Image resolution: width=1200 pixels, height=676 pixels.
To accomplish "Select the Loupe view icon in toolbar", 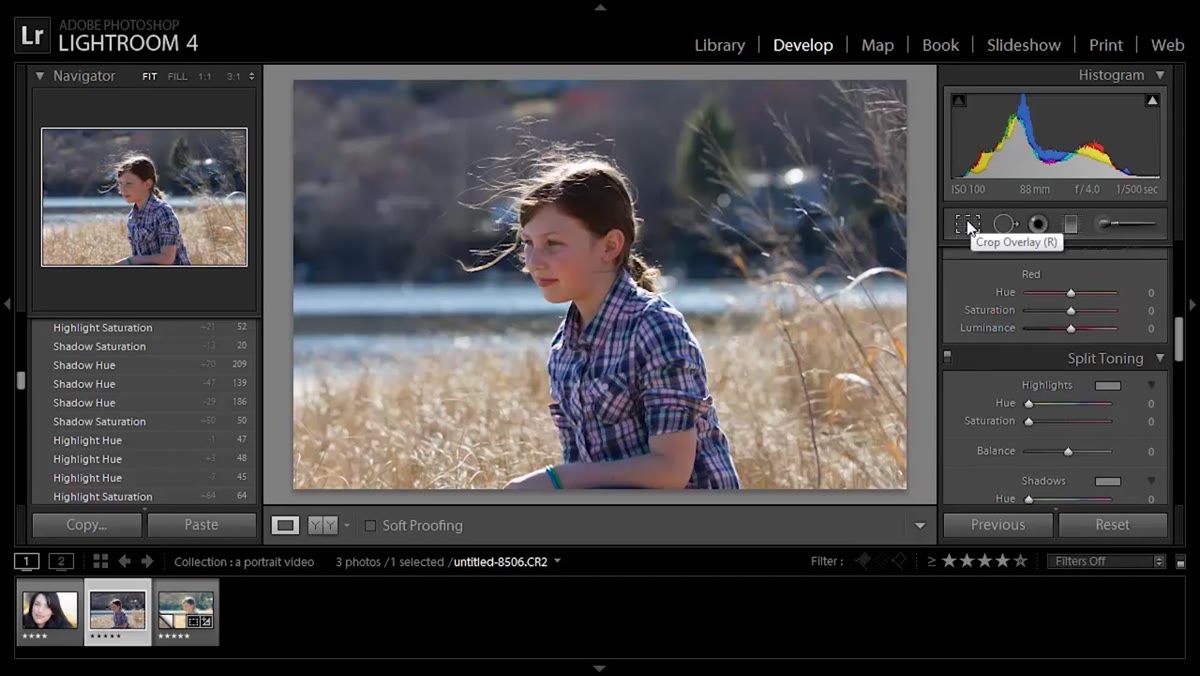I will (285, 525).
